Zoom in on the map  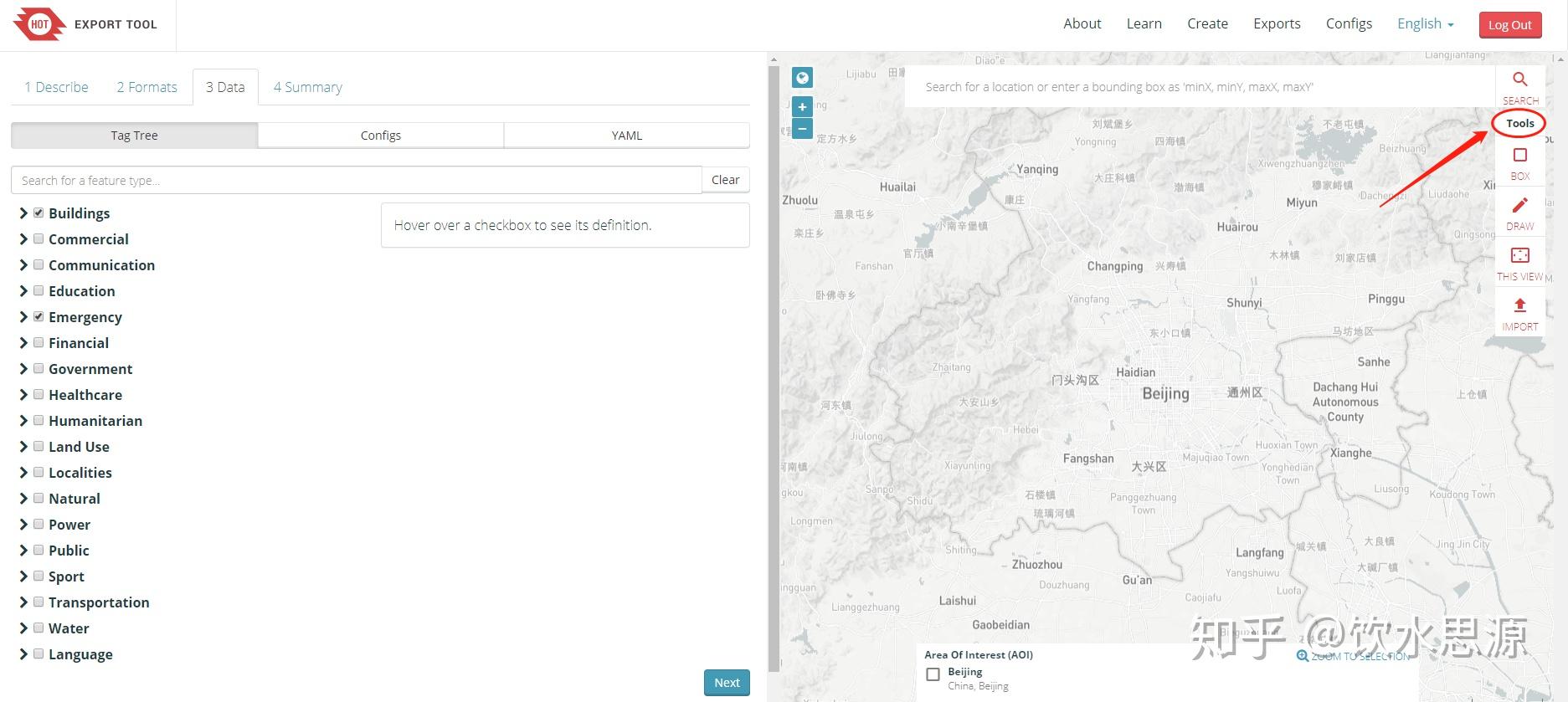pos(802,107)
